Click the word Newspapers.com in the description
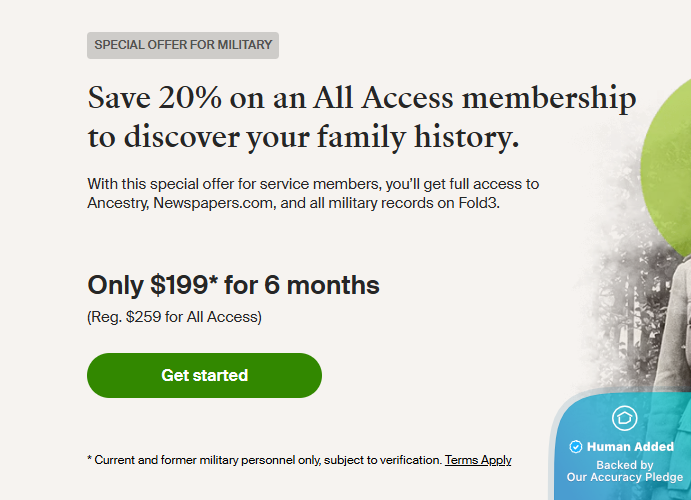 207,204
